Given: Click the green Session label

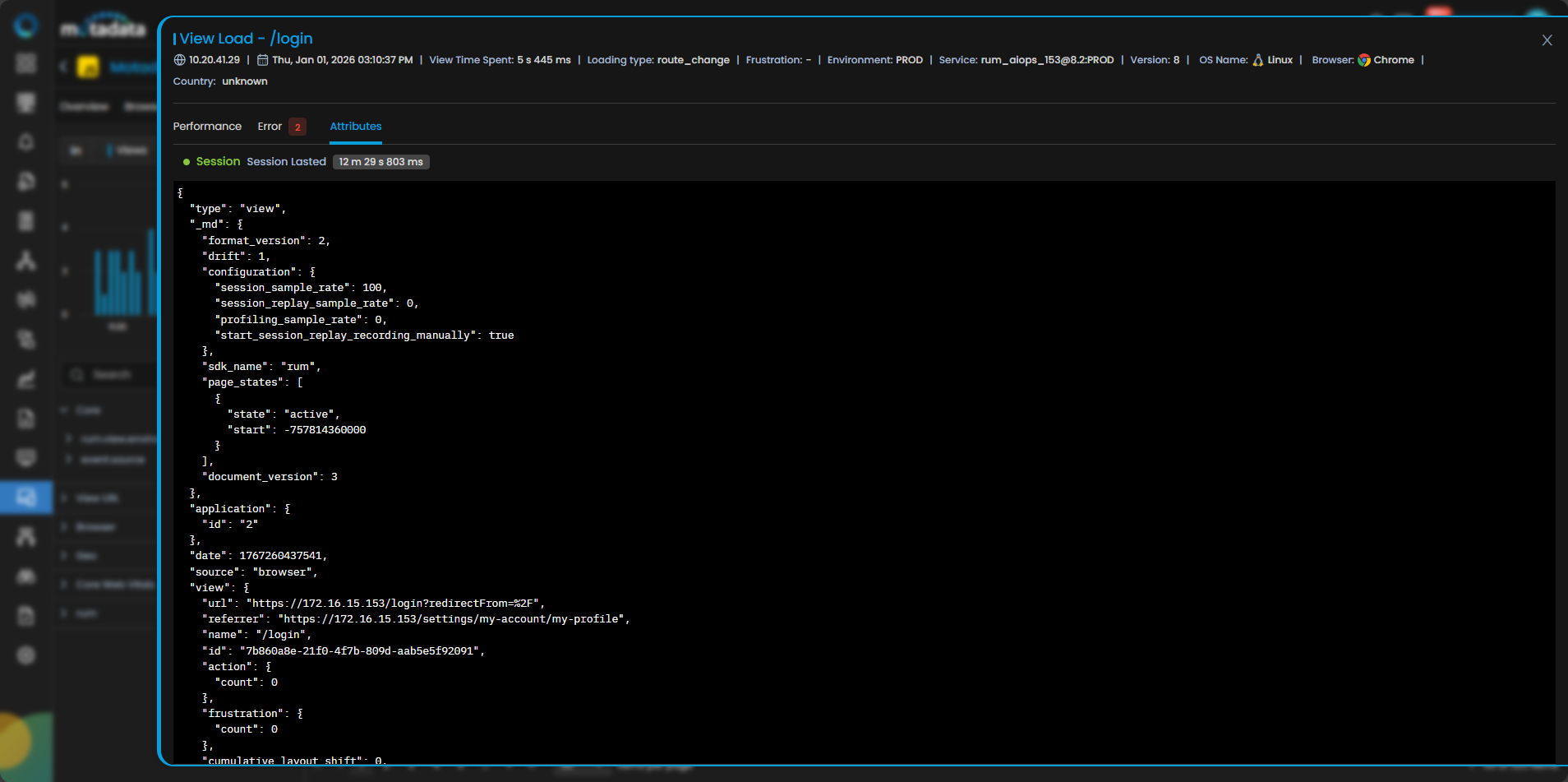Looking at the screenshot, I should click(x=218, y=162).
